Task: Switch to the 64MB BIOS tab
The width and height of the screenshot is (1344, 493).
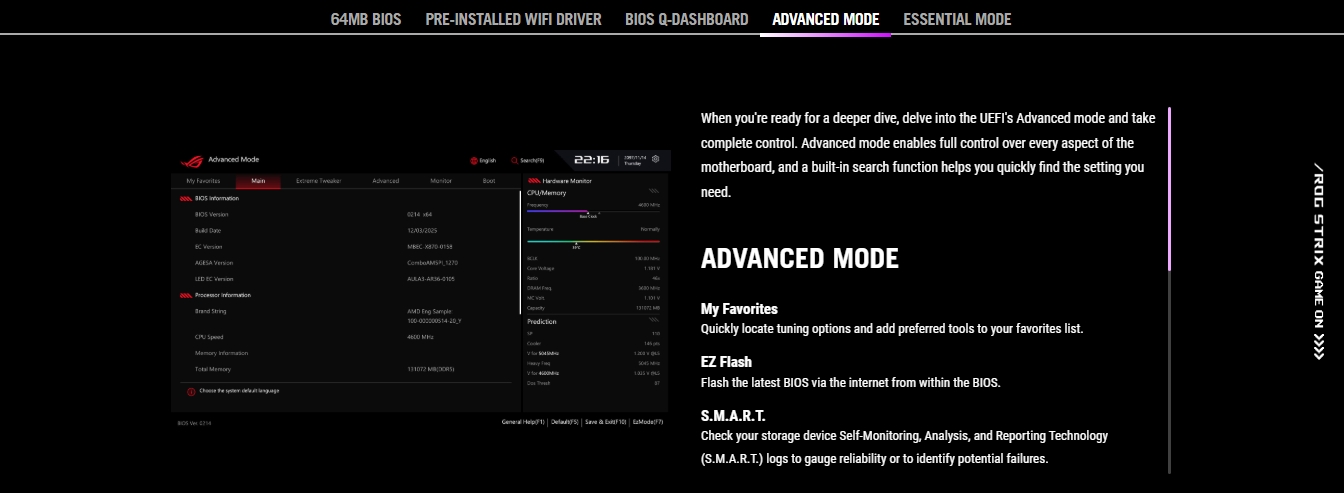Action: pyautogui.click(x=366, y=19)
